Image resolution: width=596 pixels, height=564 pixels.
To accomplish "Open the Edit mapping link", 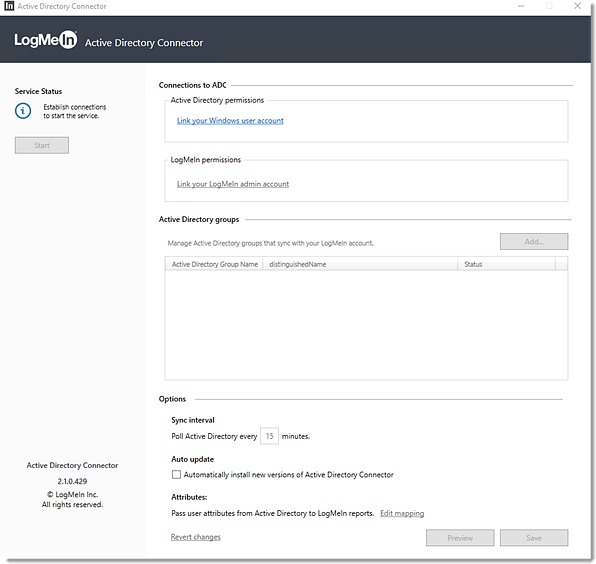I will tap(402, 513).
